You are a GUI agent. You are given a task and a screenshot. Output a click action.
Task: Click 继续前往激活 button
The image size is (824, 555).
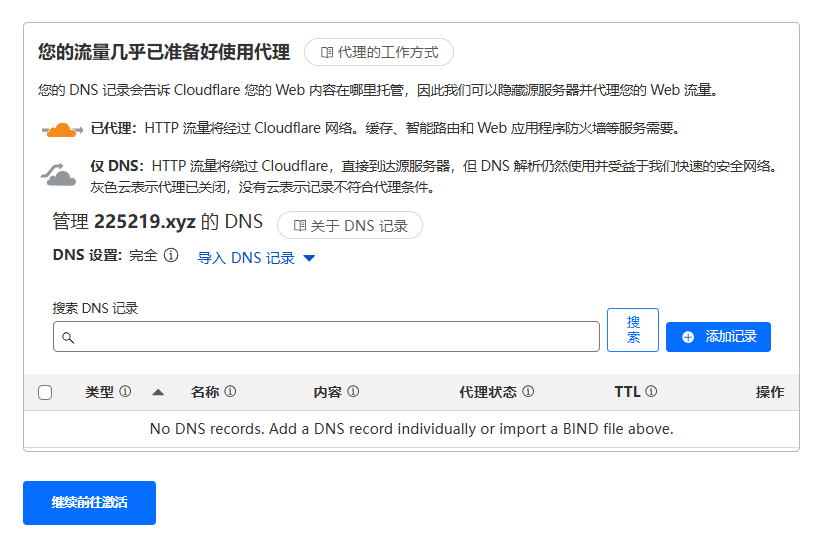coord(89,502)
